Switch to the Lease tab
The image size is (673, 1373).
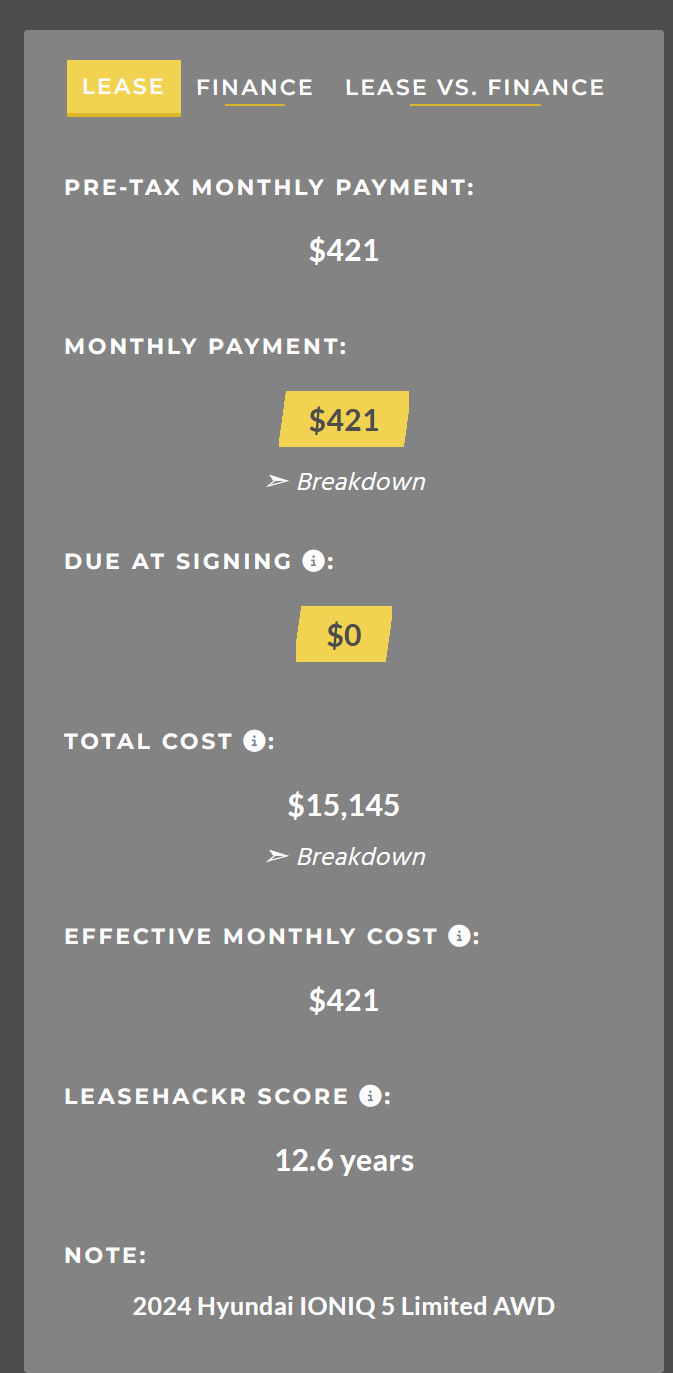click(124, 87)
